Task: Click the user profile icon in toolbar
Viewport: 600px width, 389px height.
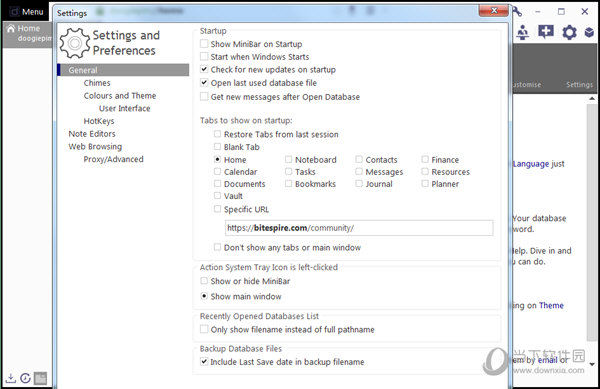Action: coord(522,32)
